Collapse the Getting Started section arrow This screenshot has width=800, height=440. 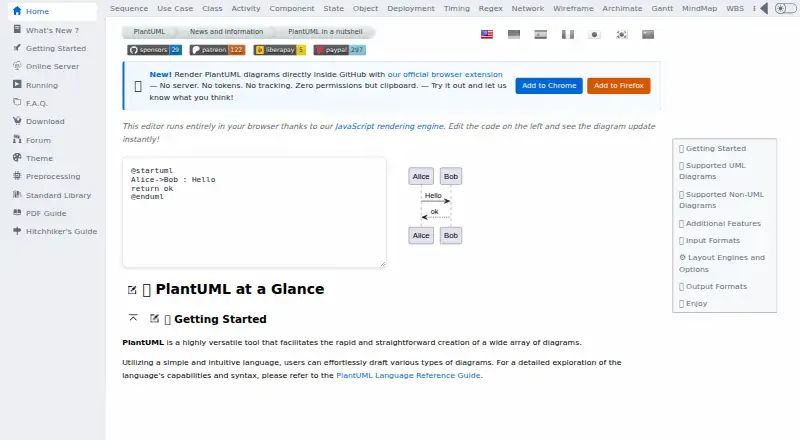tap(133, 318)
